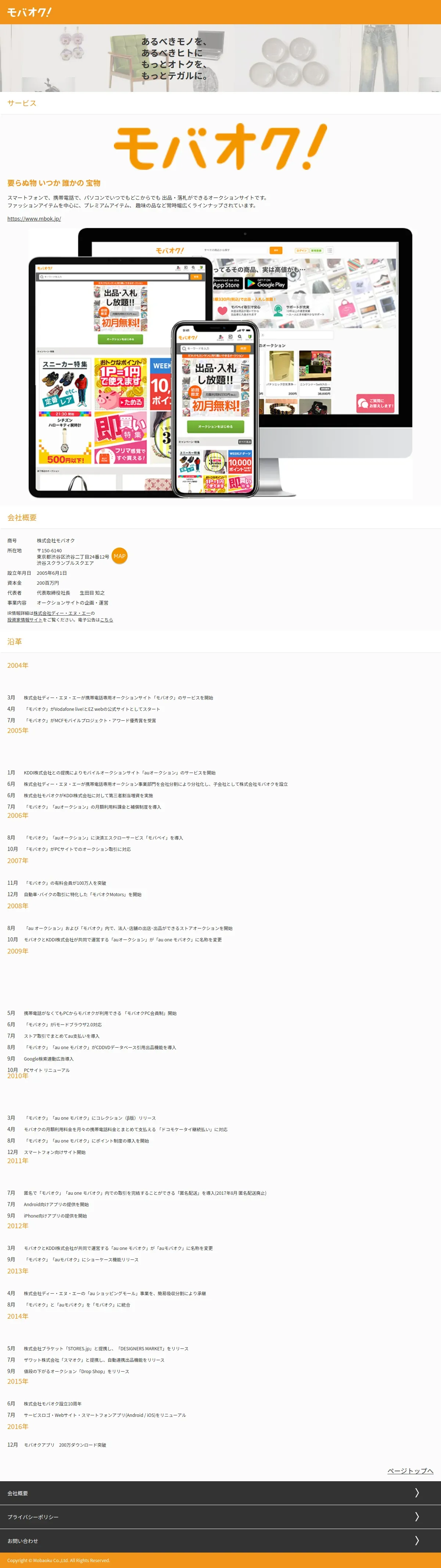Click the chevron arrow on the お問い合わせ footer row

pyautogui.click(x=417, y=1540)
